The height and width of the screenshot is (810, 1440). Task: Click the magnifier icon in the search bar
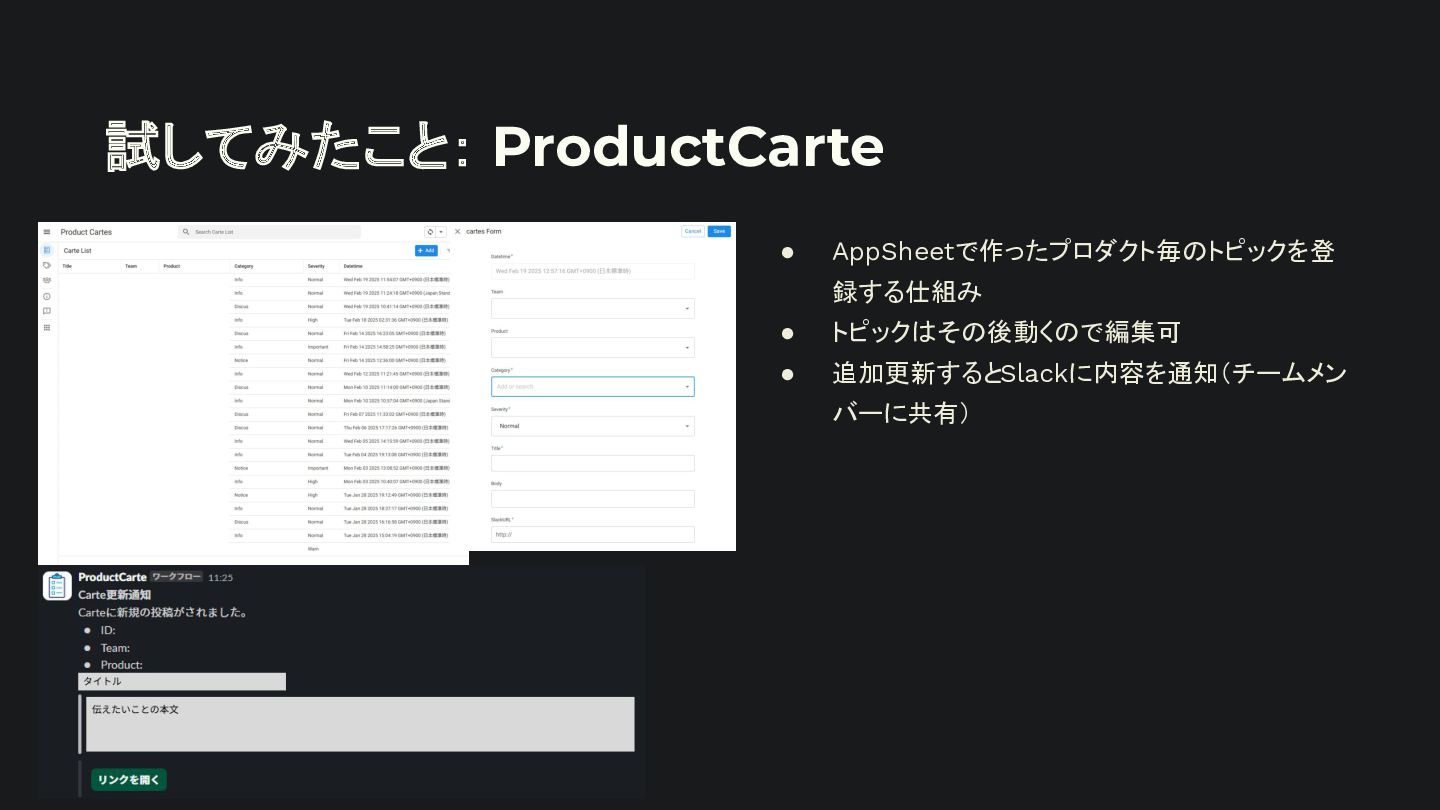186,232
